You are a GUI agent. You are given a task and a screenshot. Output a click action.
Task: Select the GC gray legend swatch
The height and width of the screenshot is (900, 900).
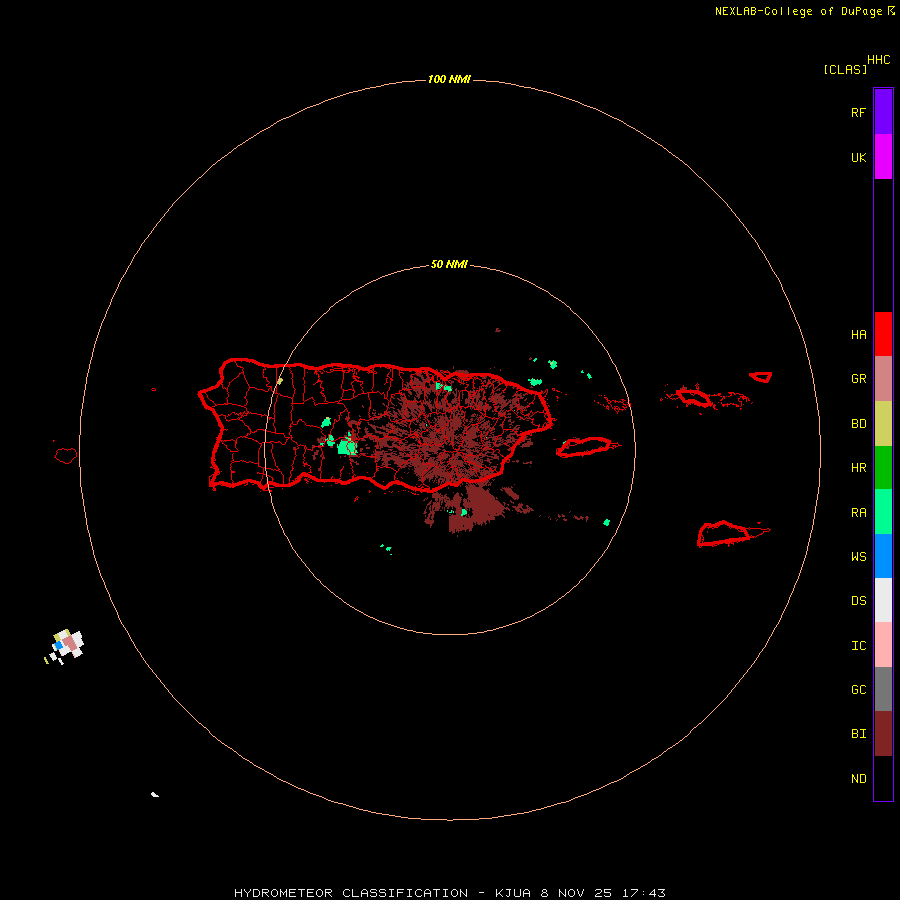(883, 689)
